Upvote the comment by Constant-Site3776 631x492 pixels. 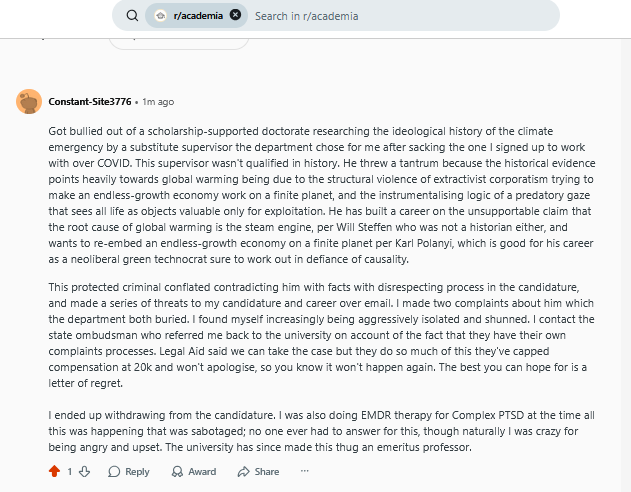click(x=54, y=471)
